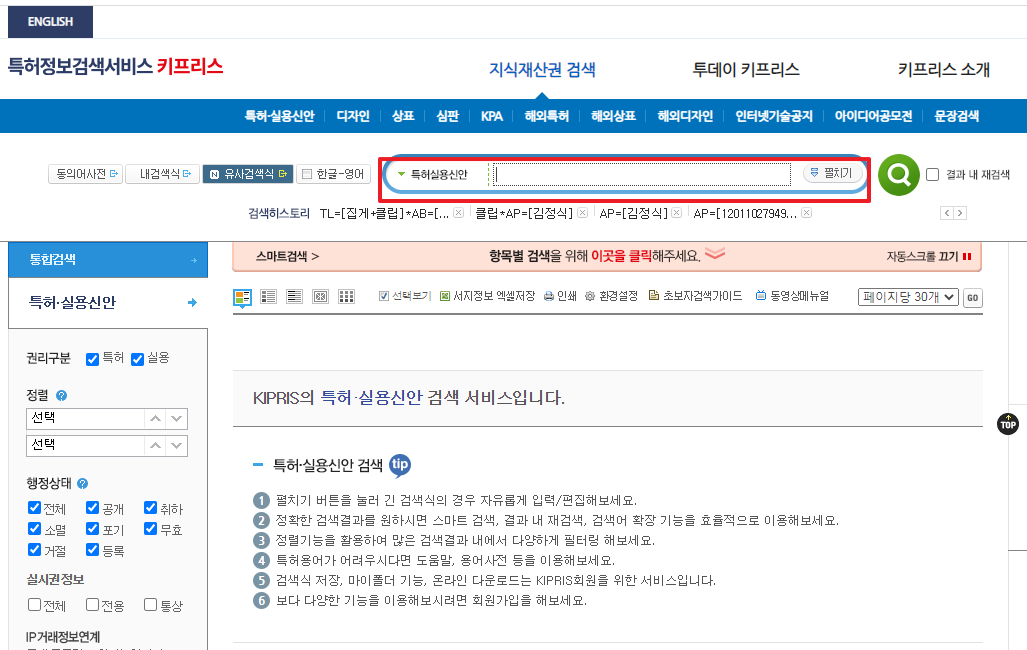Check the 전용 license checkbox
This screenshot has height=650, width=1027.
pyautogui.click(x=92, y=604)
